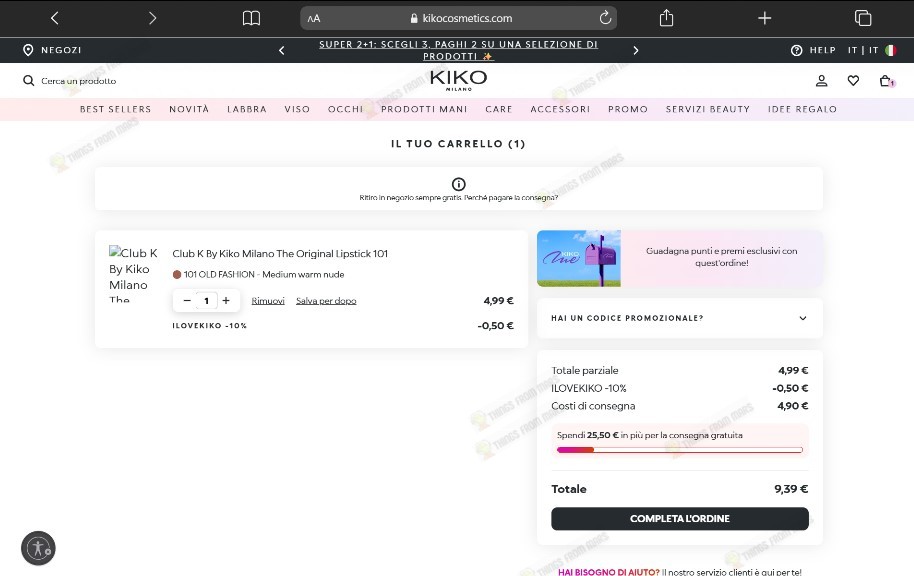Click the kikocosmetics.com address bar
This screenshot has height=576, width=914.
coord(458,18)
